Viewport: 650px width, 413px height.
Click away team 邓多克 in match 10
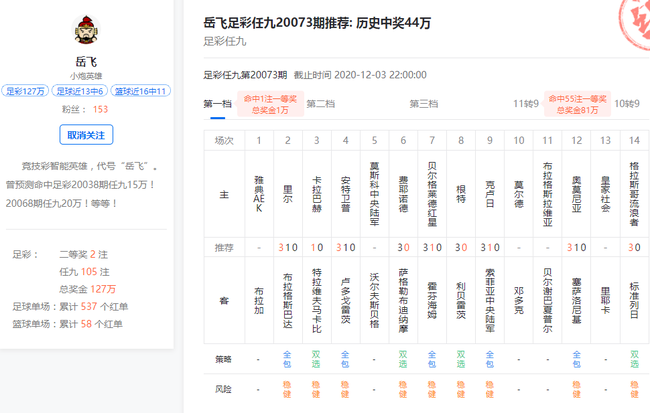pos(519,301)
